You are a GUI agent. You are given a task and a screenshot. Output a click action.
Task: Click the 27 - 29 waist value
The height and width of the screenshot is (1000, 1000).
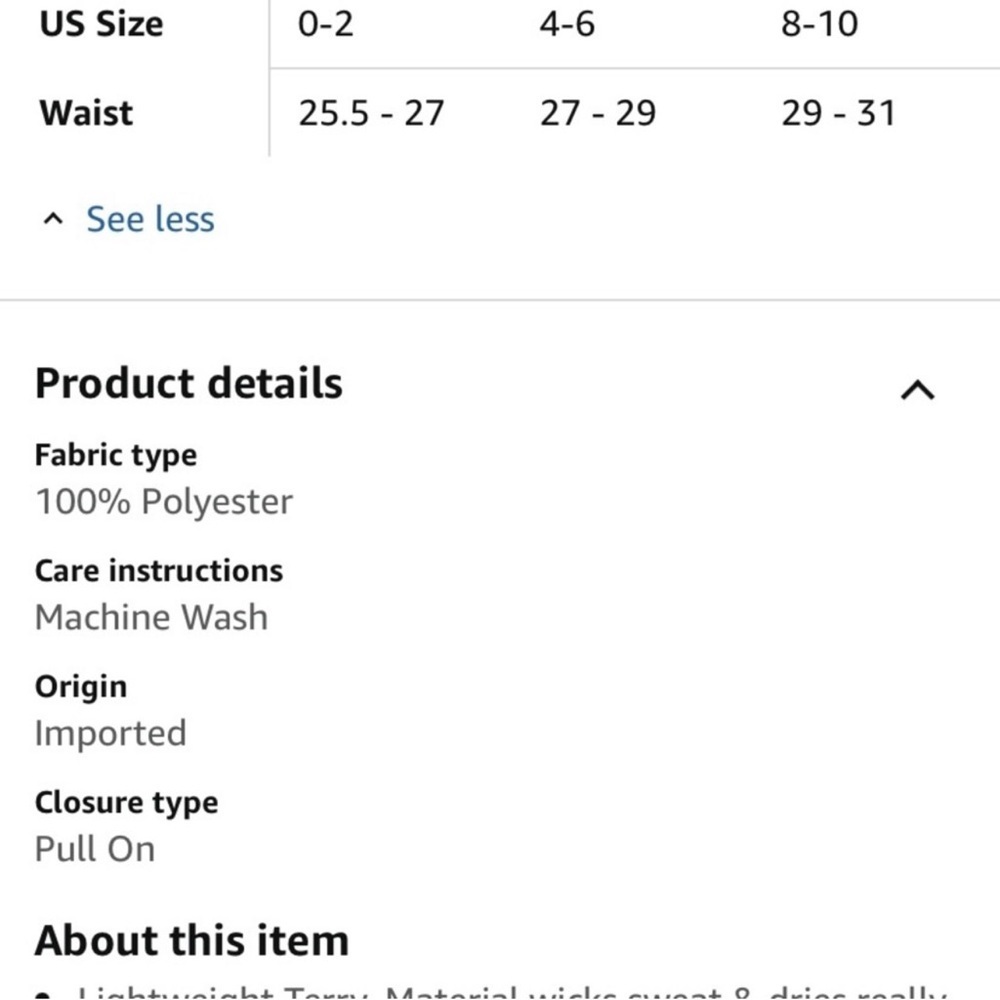[598, 113]
